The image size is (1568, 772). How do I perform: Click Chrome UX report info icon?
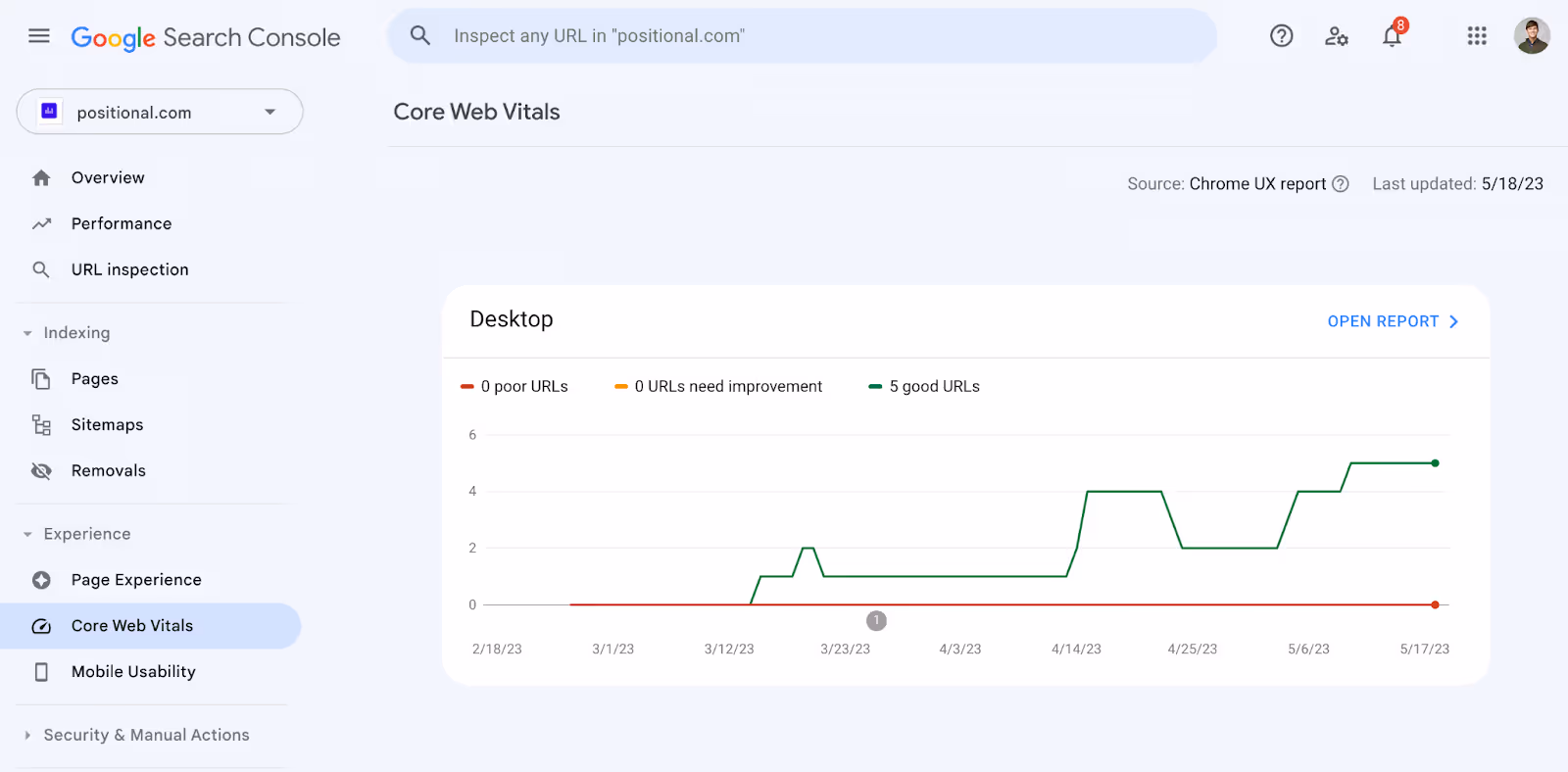point(1341,184)
